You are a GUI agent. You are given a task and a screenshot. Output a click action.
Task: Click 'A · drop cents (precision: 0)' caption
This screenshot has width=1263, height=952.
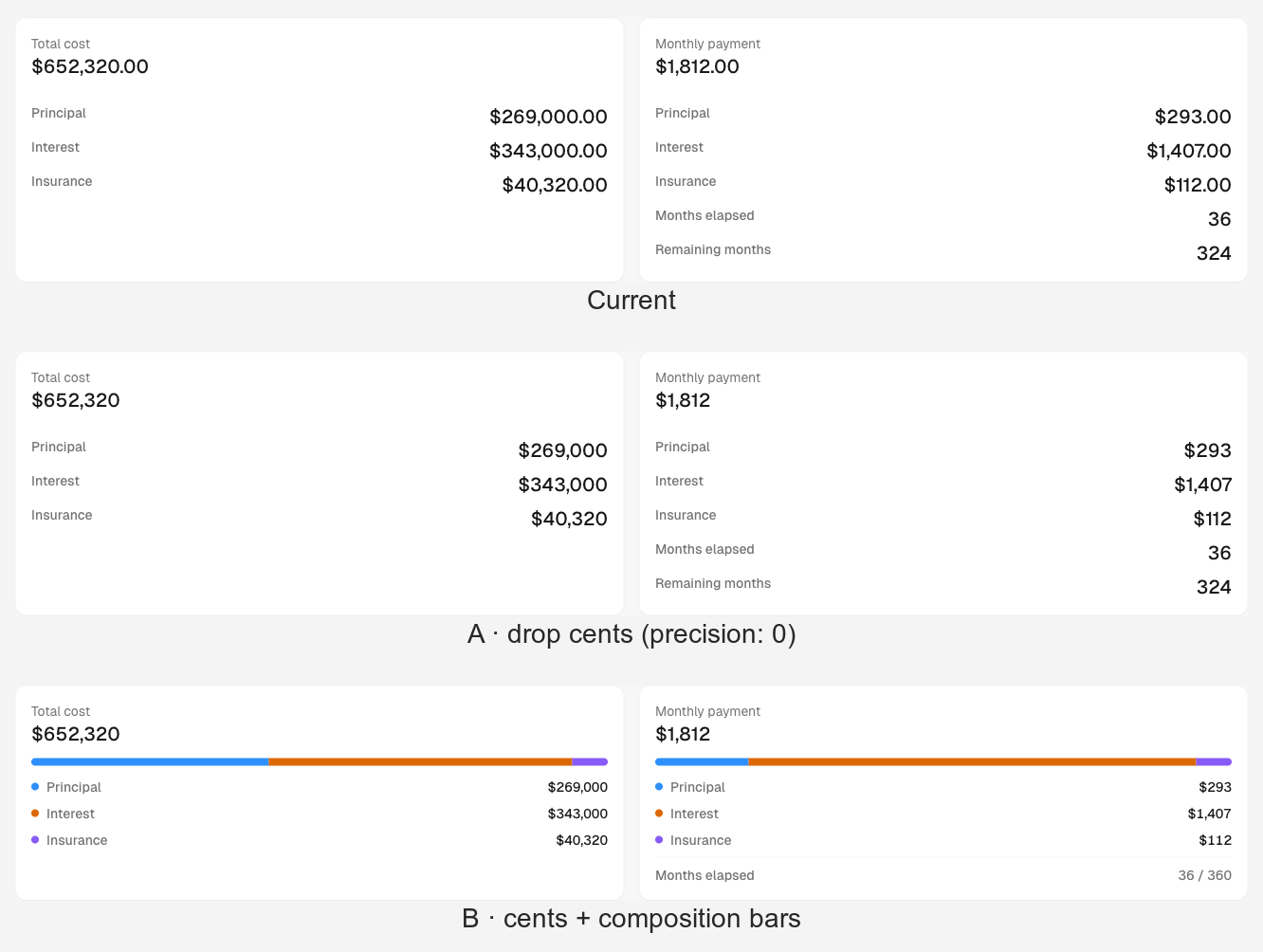coord(631,633)
